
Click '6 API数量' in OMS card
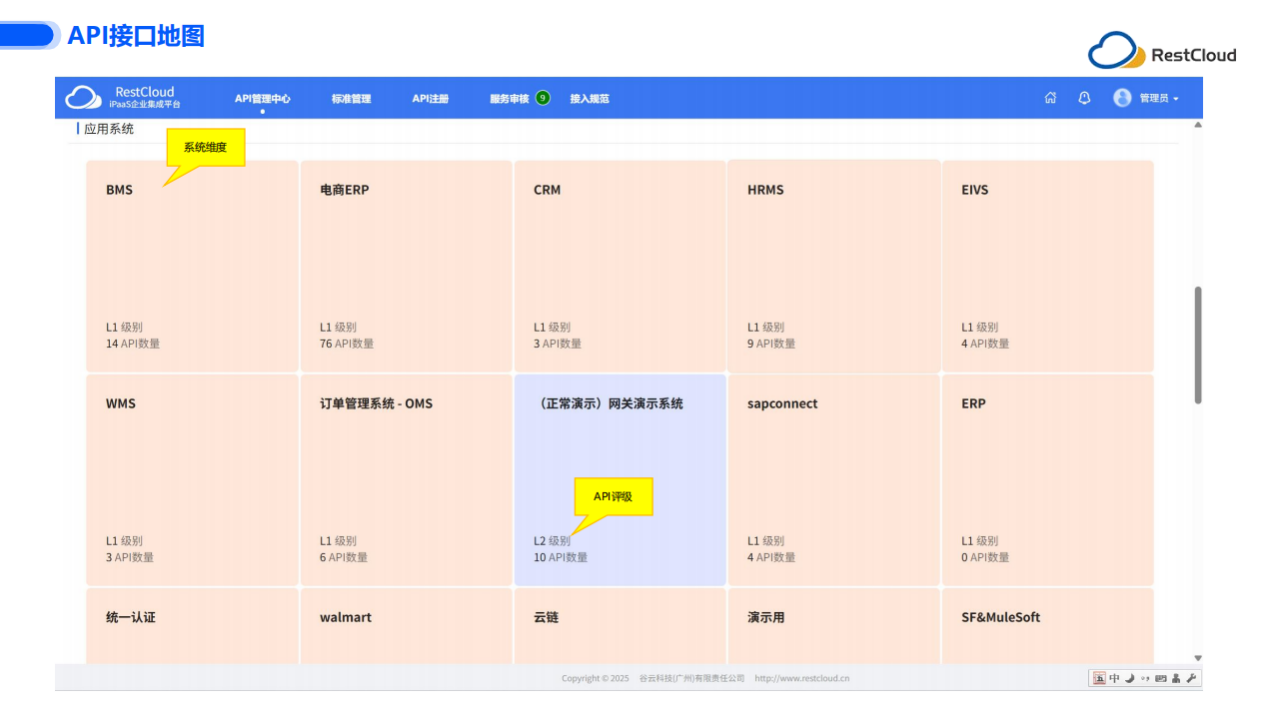(344, 558)
